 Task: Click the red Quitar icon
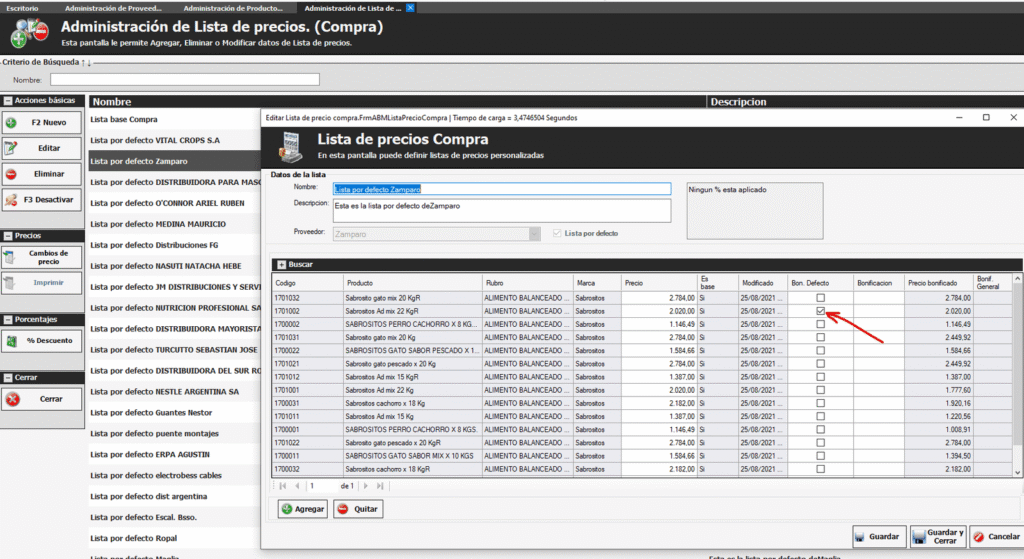pyautogui.click(x=342, y=509)
